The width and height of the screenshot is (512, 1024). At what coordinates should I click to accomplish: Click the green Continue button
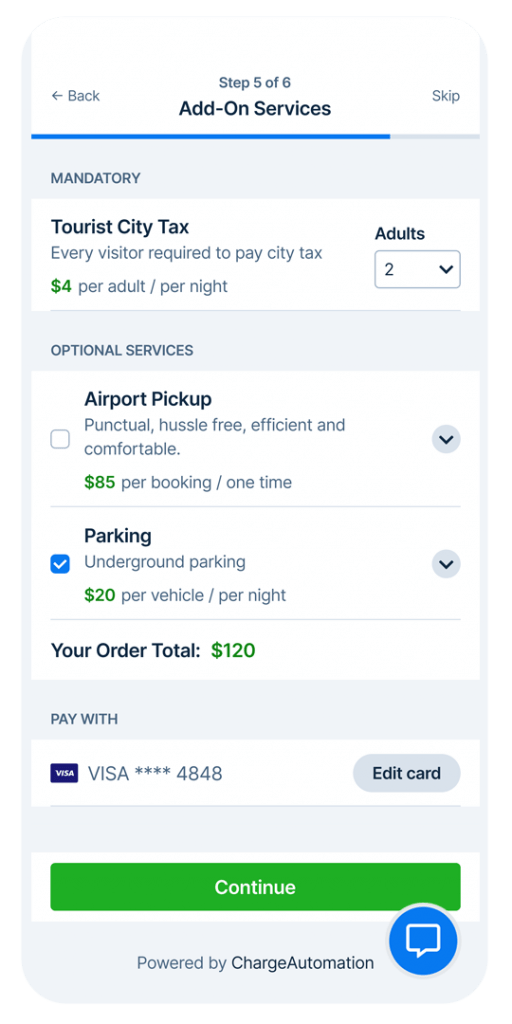pyautogui.click(x=255, y=887)
